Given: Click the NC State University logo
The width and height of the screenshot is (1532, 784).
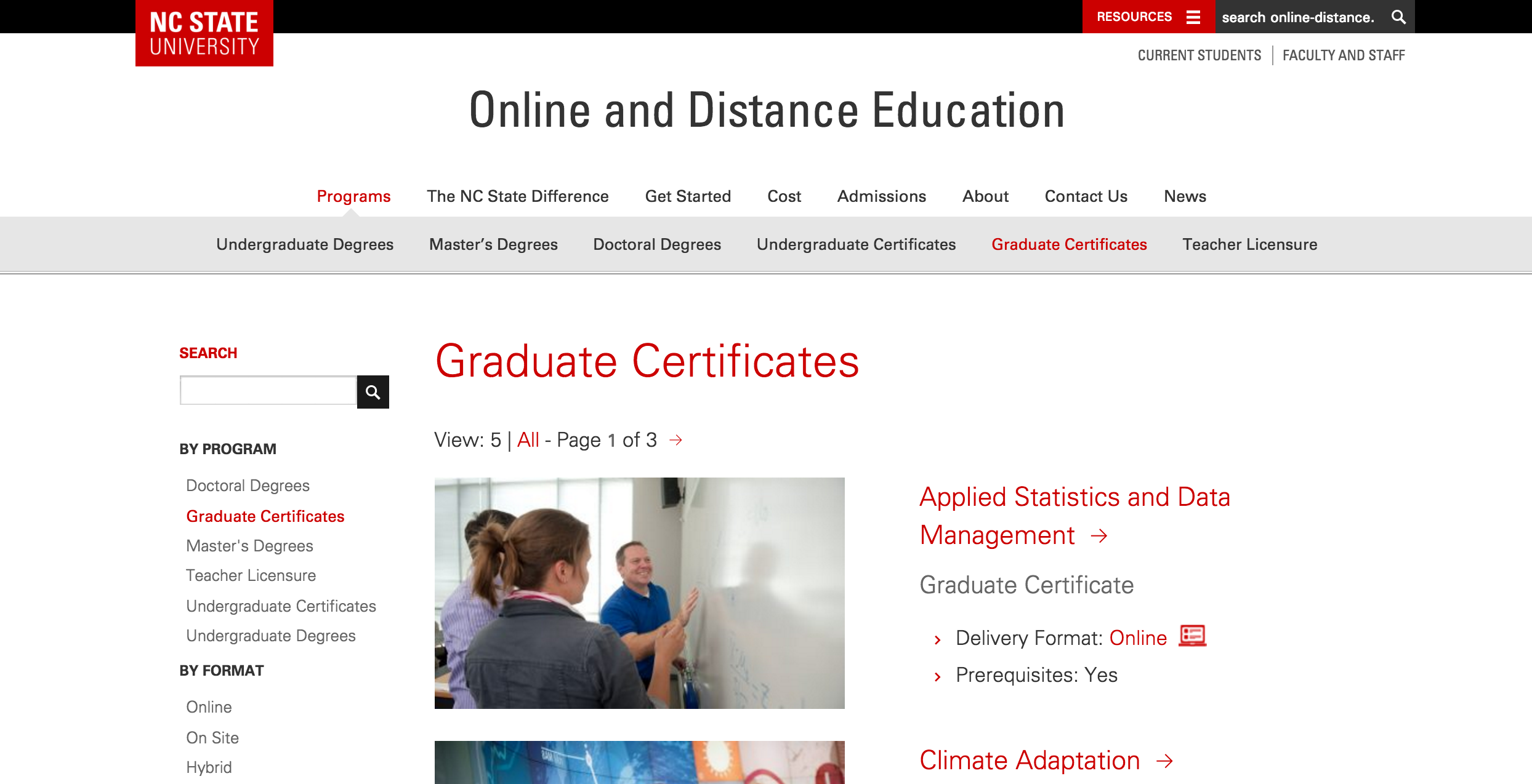Looking at the screenshot, I should (204, 33).
